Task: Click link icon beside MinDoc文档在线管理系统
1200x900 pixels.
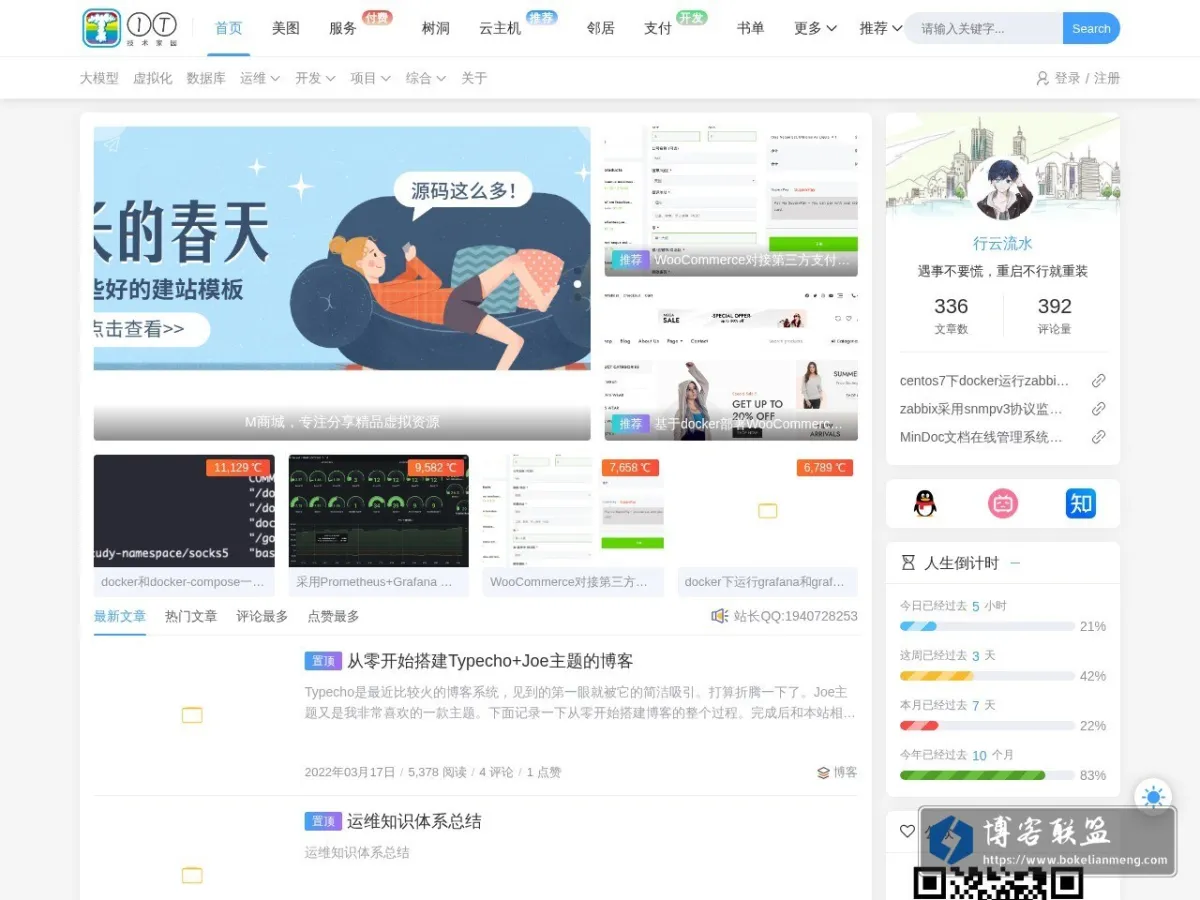Action: tap(1098, 437)
